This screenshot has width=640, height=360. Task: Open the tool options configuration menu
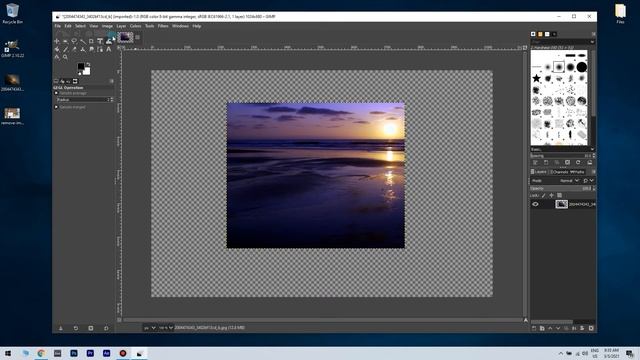point(111,81)
